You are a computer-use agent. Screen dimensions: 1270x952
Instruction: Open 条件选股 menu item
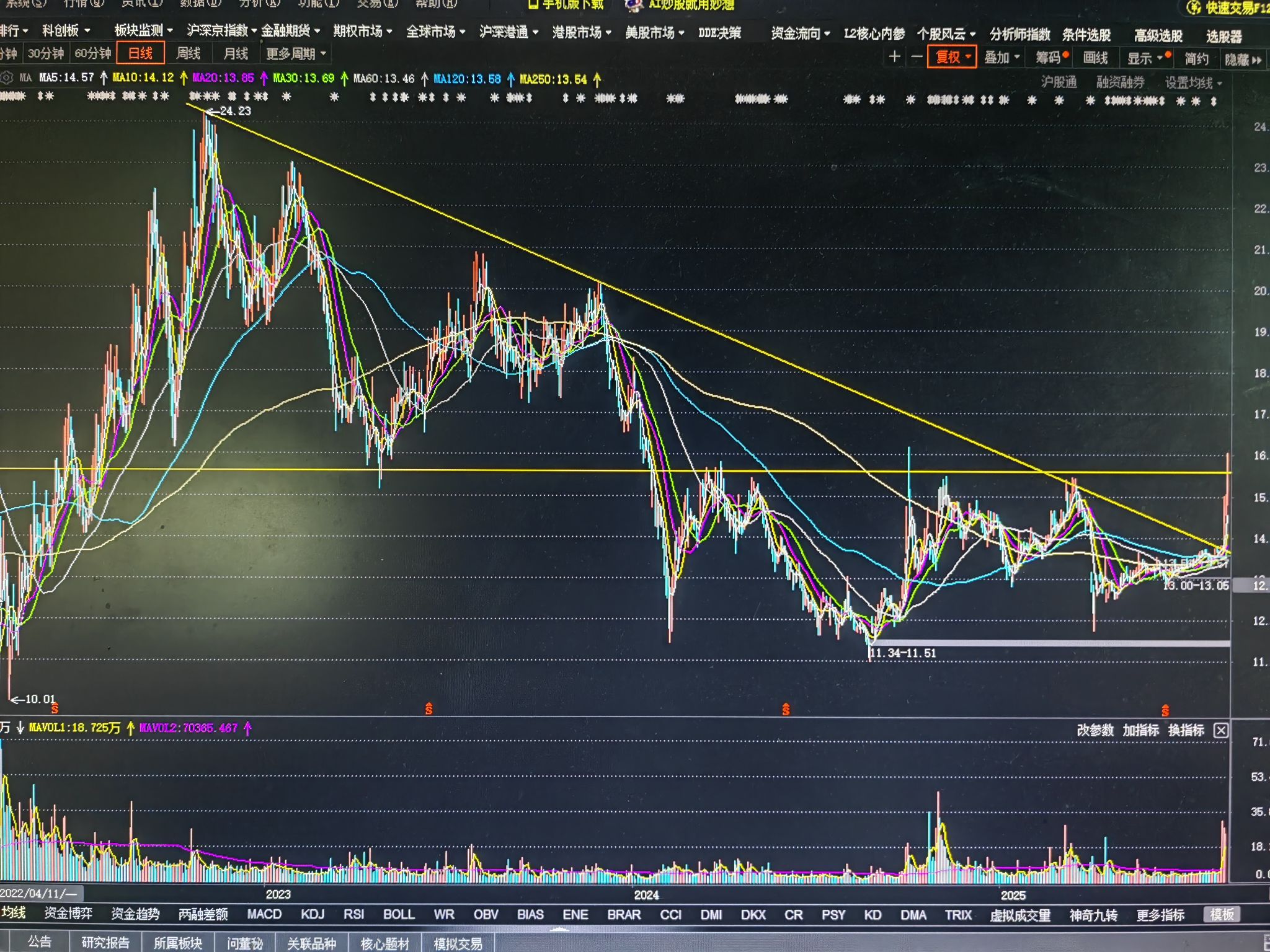(x=1086, y=35)
